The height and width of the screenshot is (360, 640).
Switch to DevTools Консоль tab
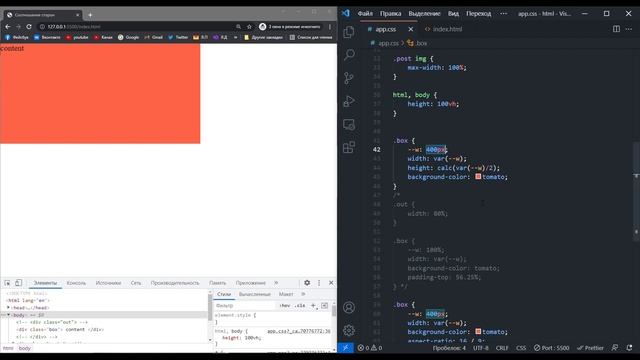(x=76, y=283)
